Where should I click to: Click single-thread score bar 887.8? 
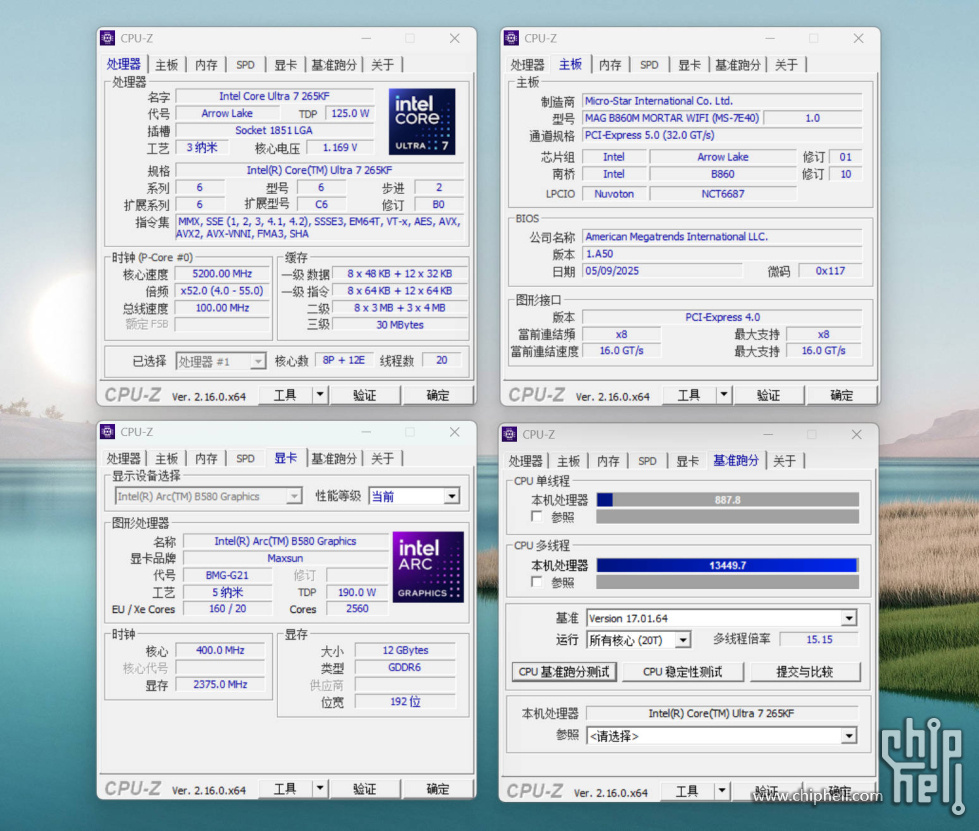tap(728, 499)
